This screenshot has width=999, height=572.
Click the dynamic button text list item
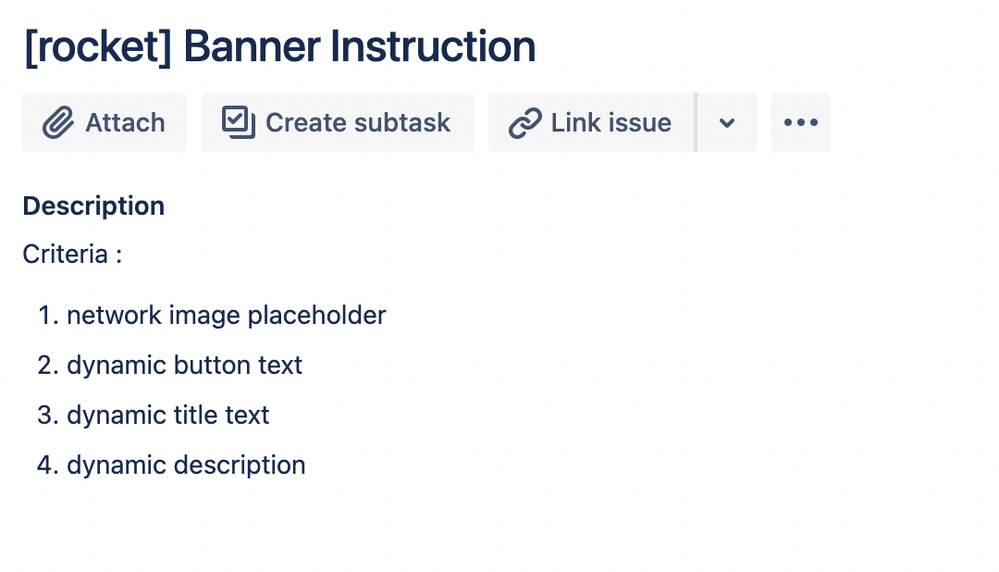coord(184,366)
